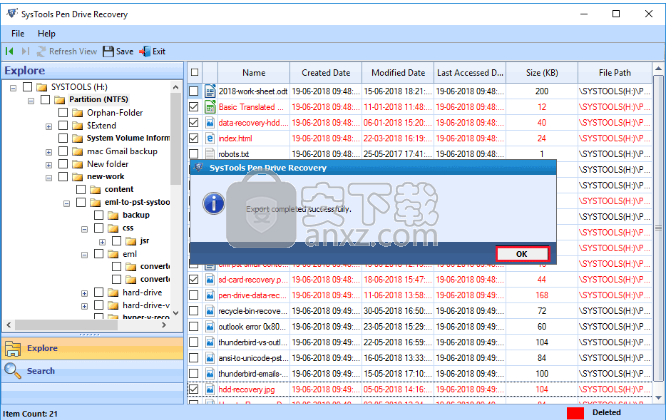The image size is (668, 420).
Task: Toggle the select-all header checkbox
Action: pos(195,72)
